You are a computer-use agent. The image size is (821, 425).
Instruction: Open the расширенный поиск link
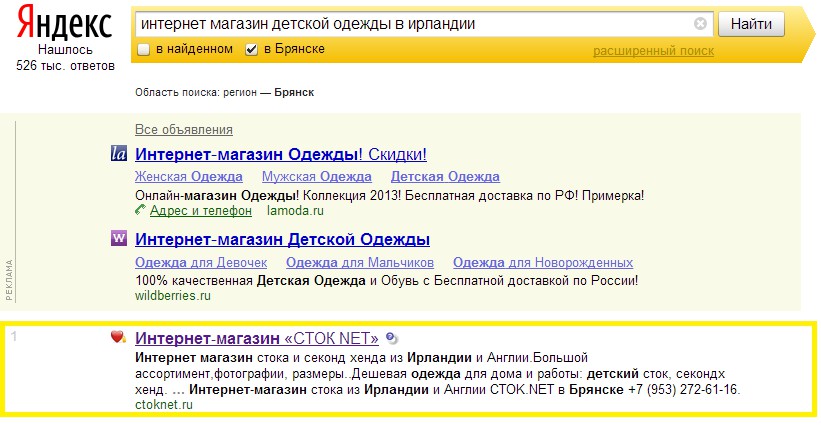pos(653,51)
